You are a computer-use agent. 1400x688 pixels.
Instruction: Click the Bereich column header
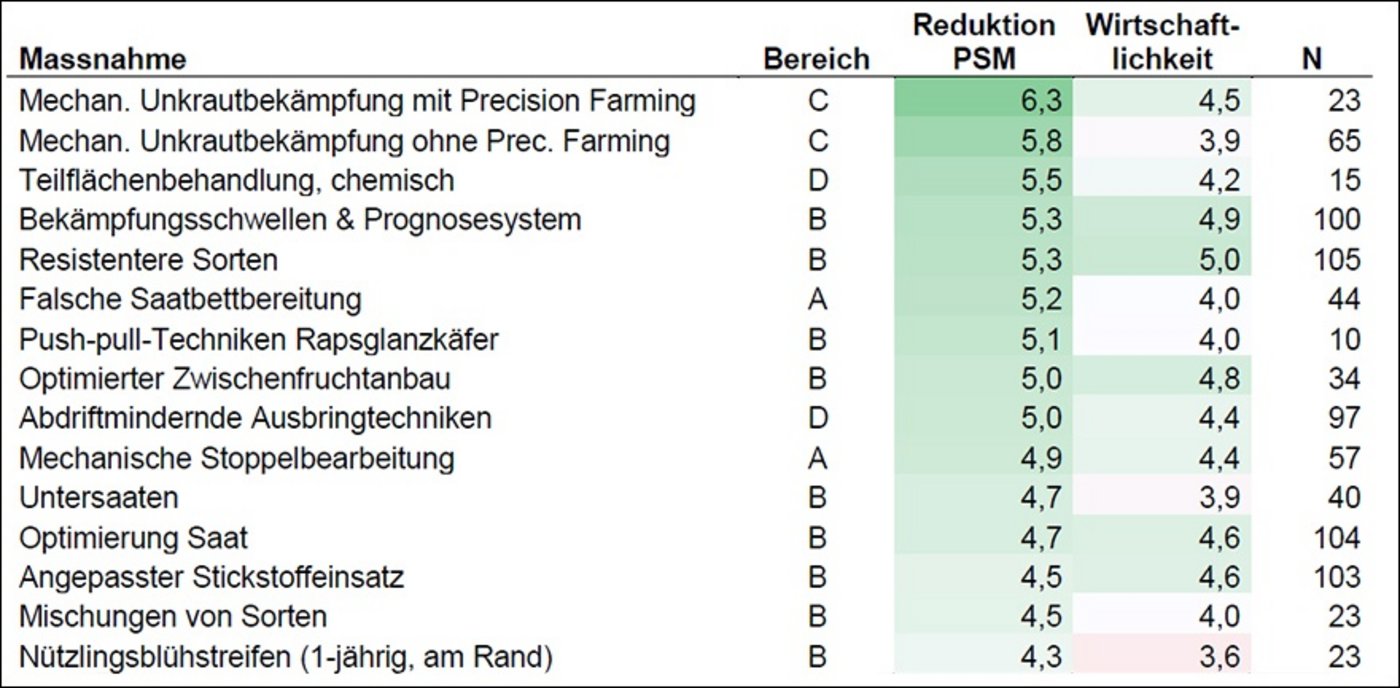(x=816, y=60)
